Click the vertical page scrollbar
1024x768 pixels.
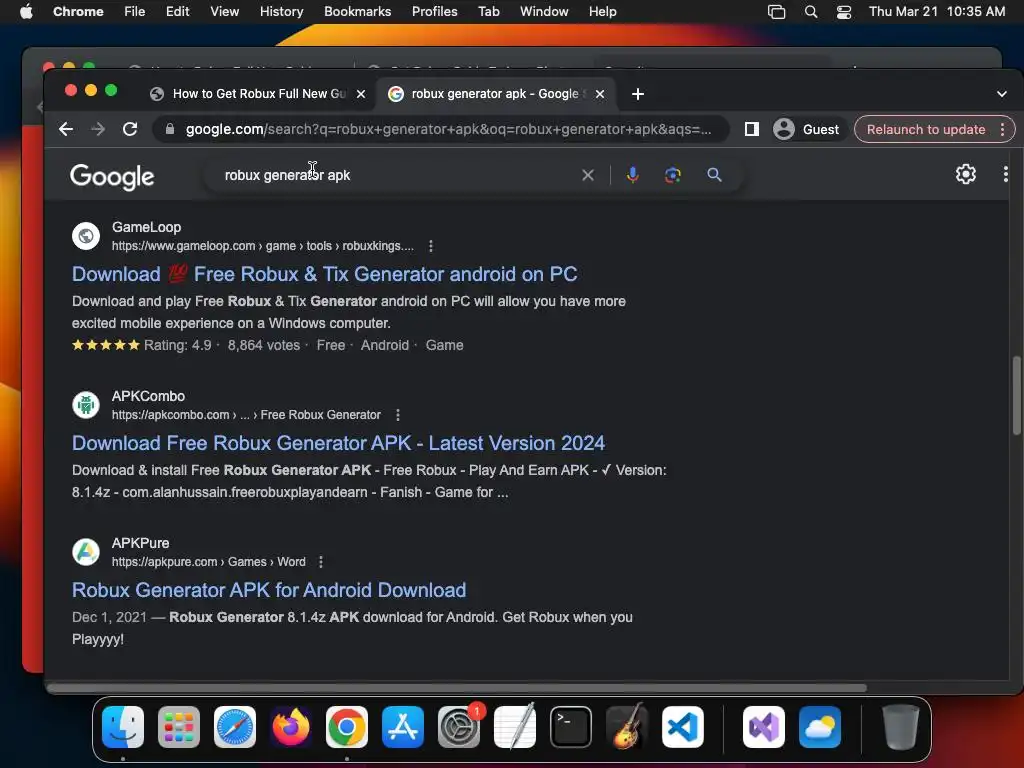coord(1016,395)
